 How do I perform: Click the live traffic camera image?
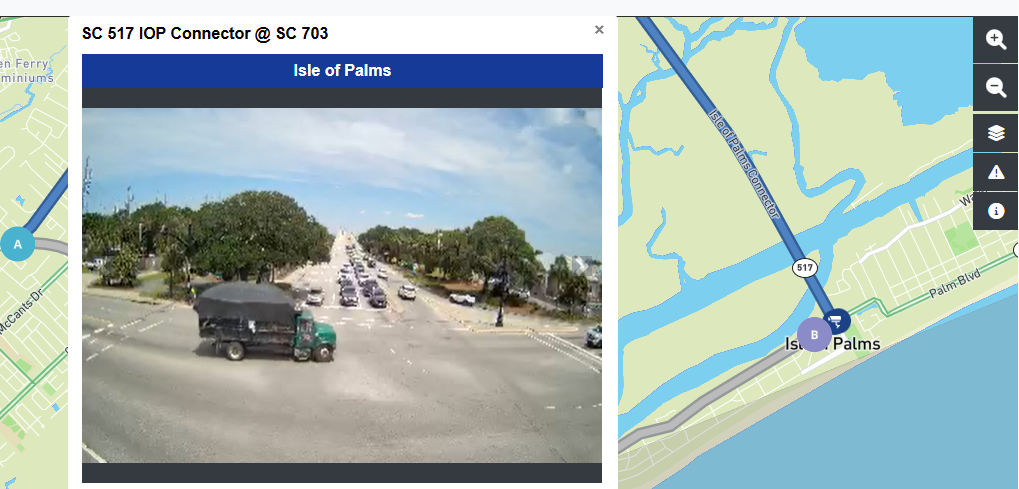click(x=342, y=285)
